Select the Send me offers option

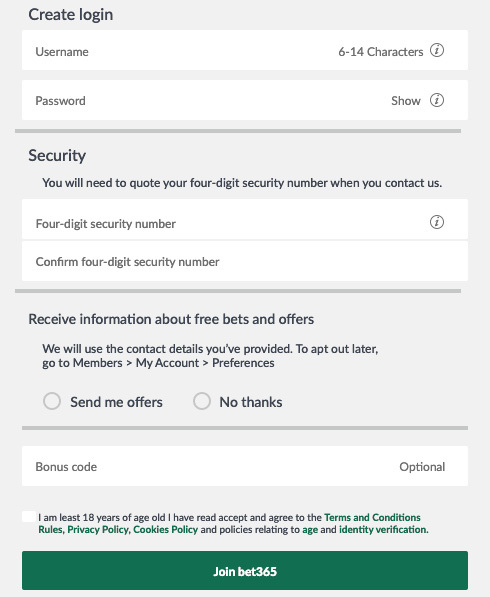52,401
